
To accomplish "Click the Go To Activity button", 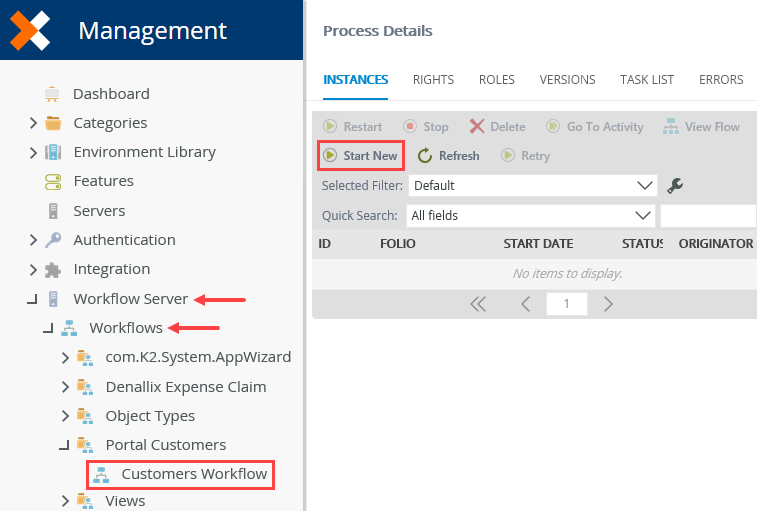I will click(x=595, y=127).
